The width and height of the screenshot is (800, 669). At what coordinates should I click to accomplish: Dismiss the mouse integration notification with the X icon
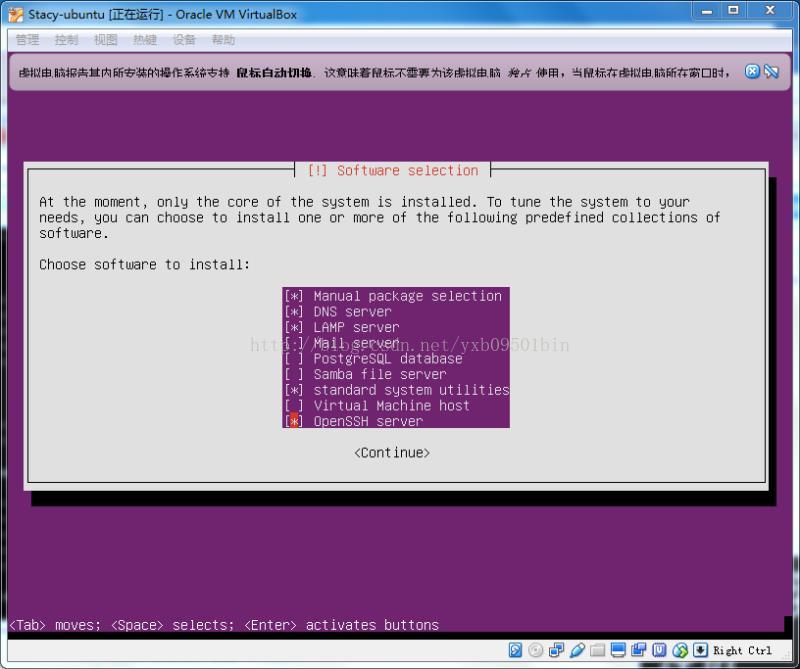[752, 71]
